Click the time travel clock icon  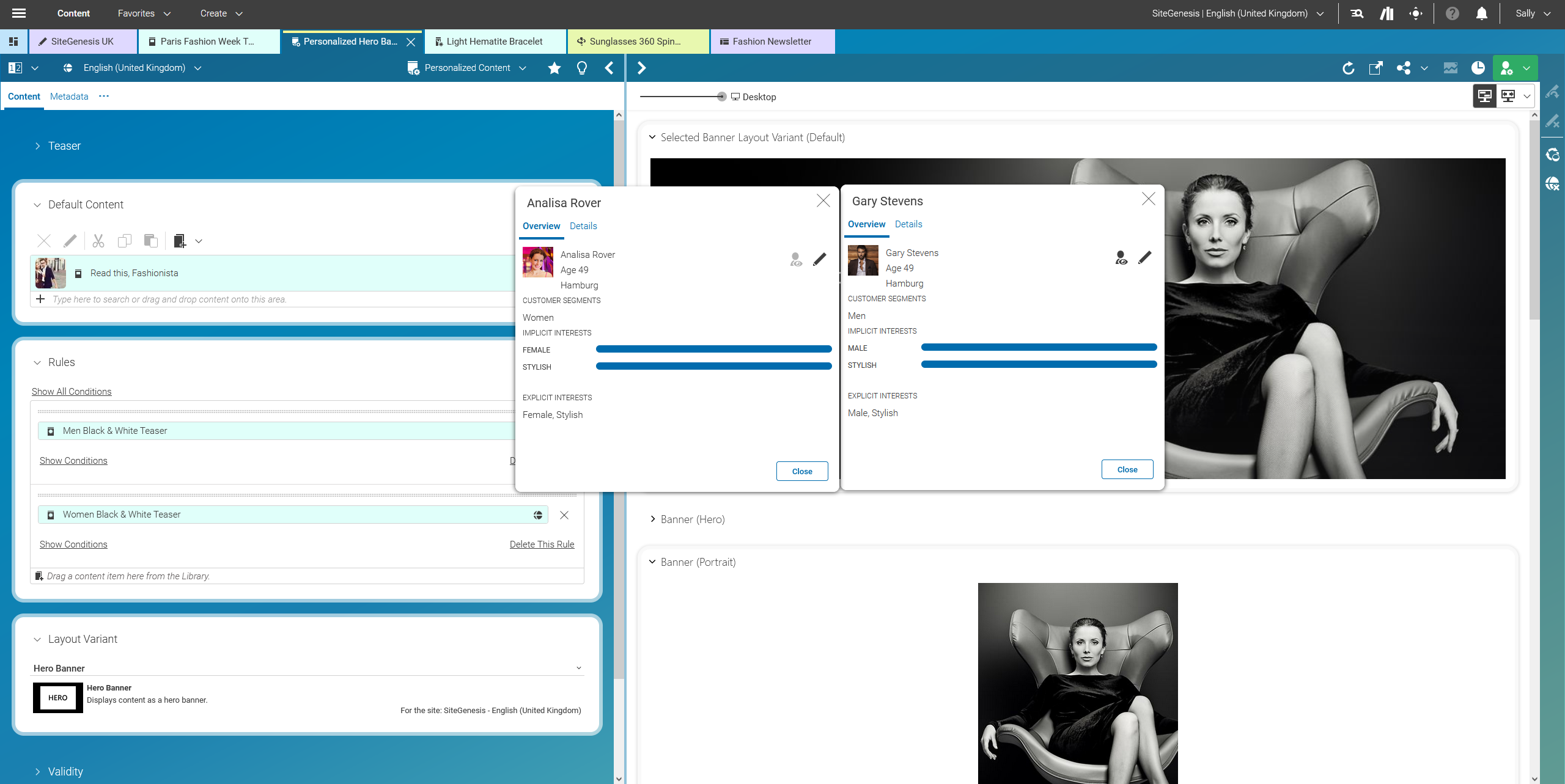point(1478,68)
